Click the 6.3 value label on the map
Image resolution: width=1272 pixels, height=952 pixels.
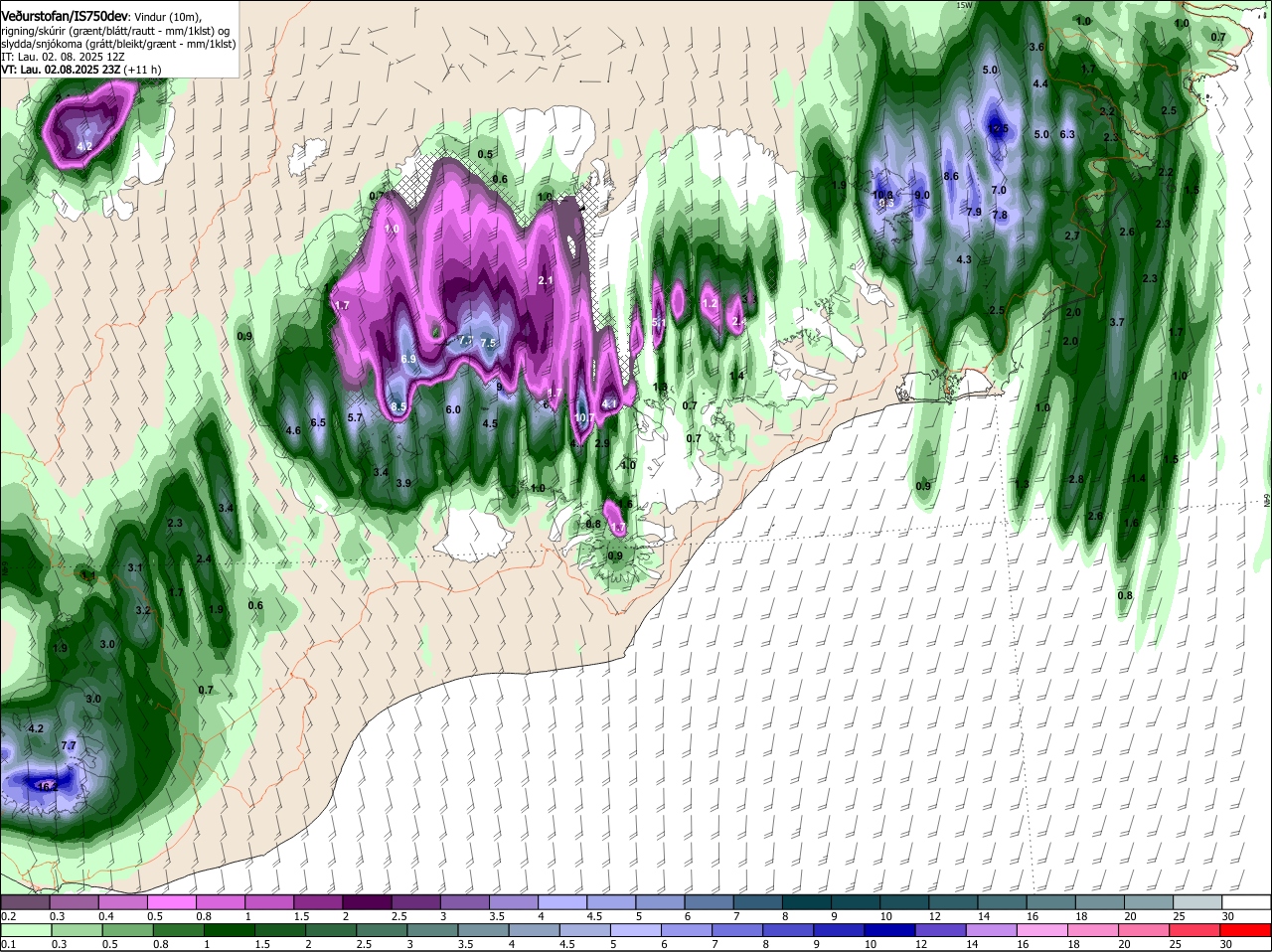[1068, 134]
